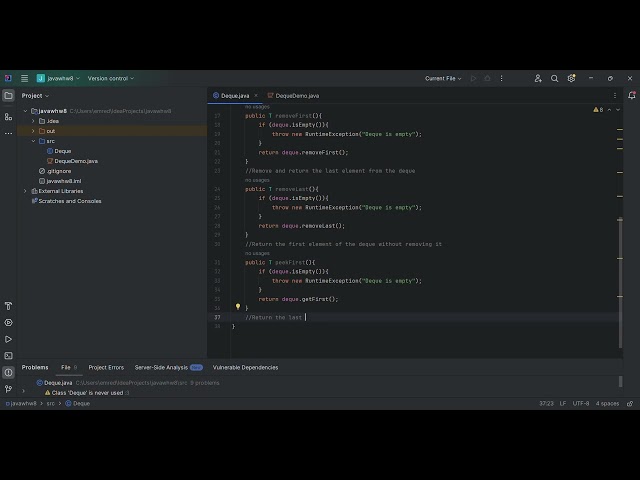Collapse the javawhw8 root folder

[25, 111]
